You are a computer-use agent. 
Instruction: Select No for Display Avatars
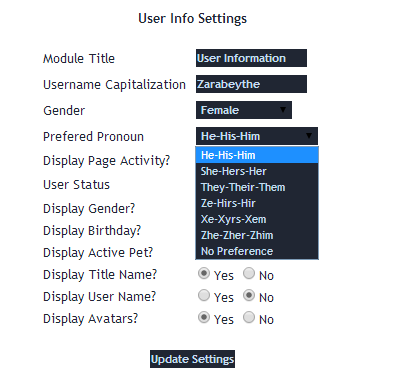pyautogui.click(x=249, y=318)
